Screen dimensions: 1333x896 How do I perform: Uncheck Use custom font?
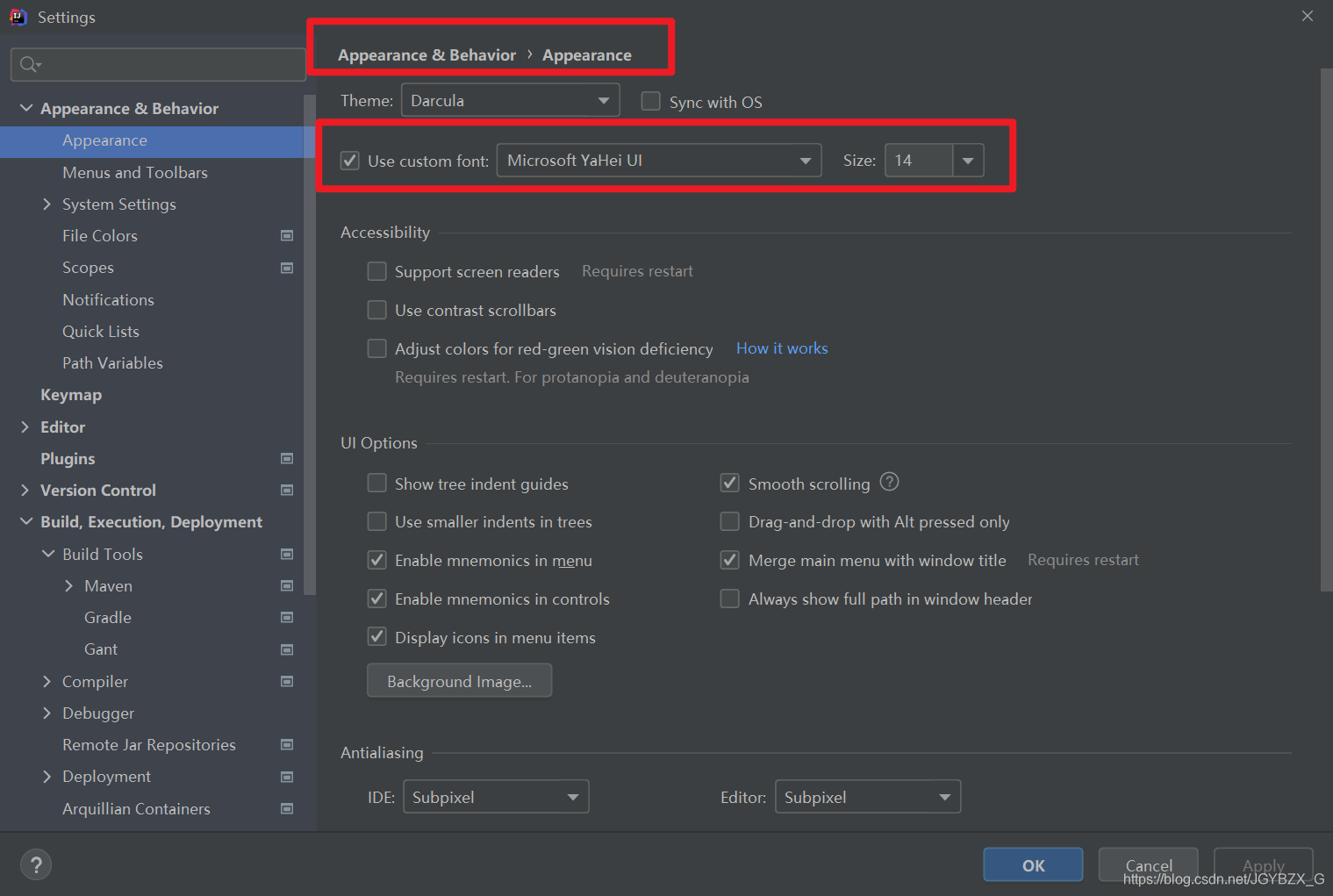[349, 161]
